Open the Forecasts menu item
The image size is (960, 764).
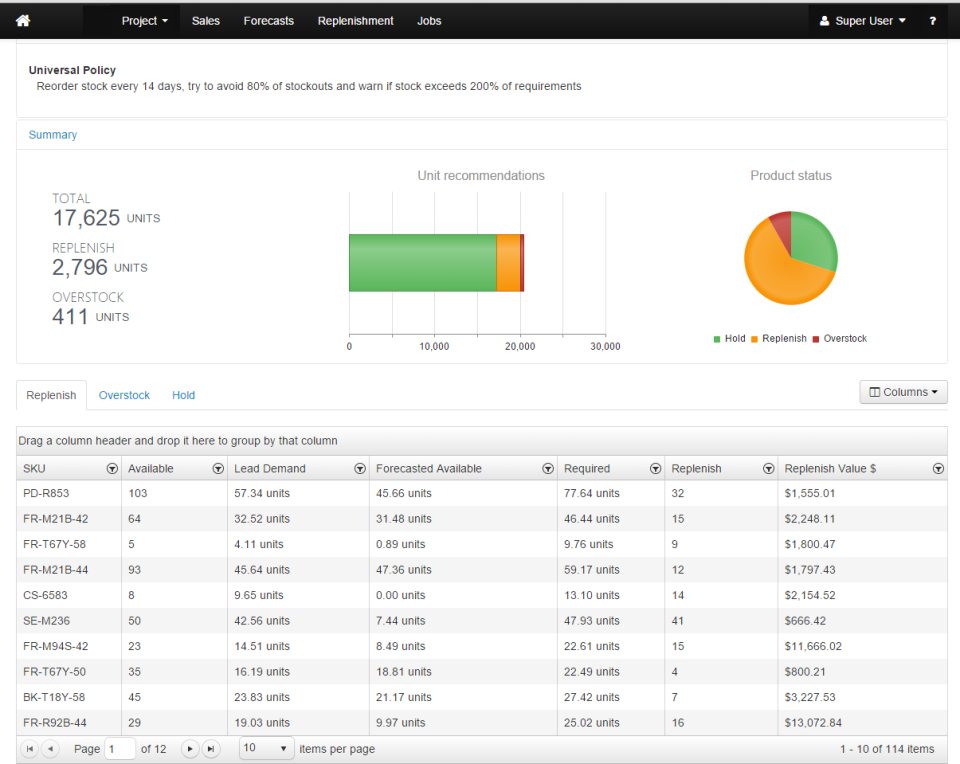(x=269, y=21)
